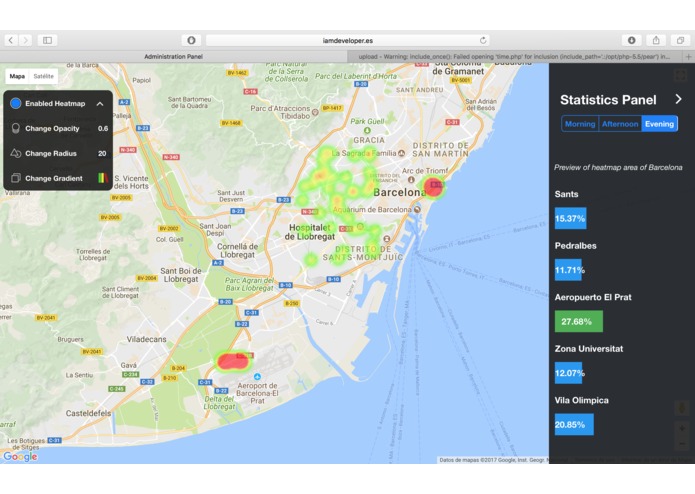Click the La Sagrada Familia map marker
Viewport: 695px width, 494px height.
click(x=402, y=153)
